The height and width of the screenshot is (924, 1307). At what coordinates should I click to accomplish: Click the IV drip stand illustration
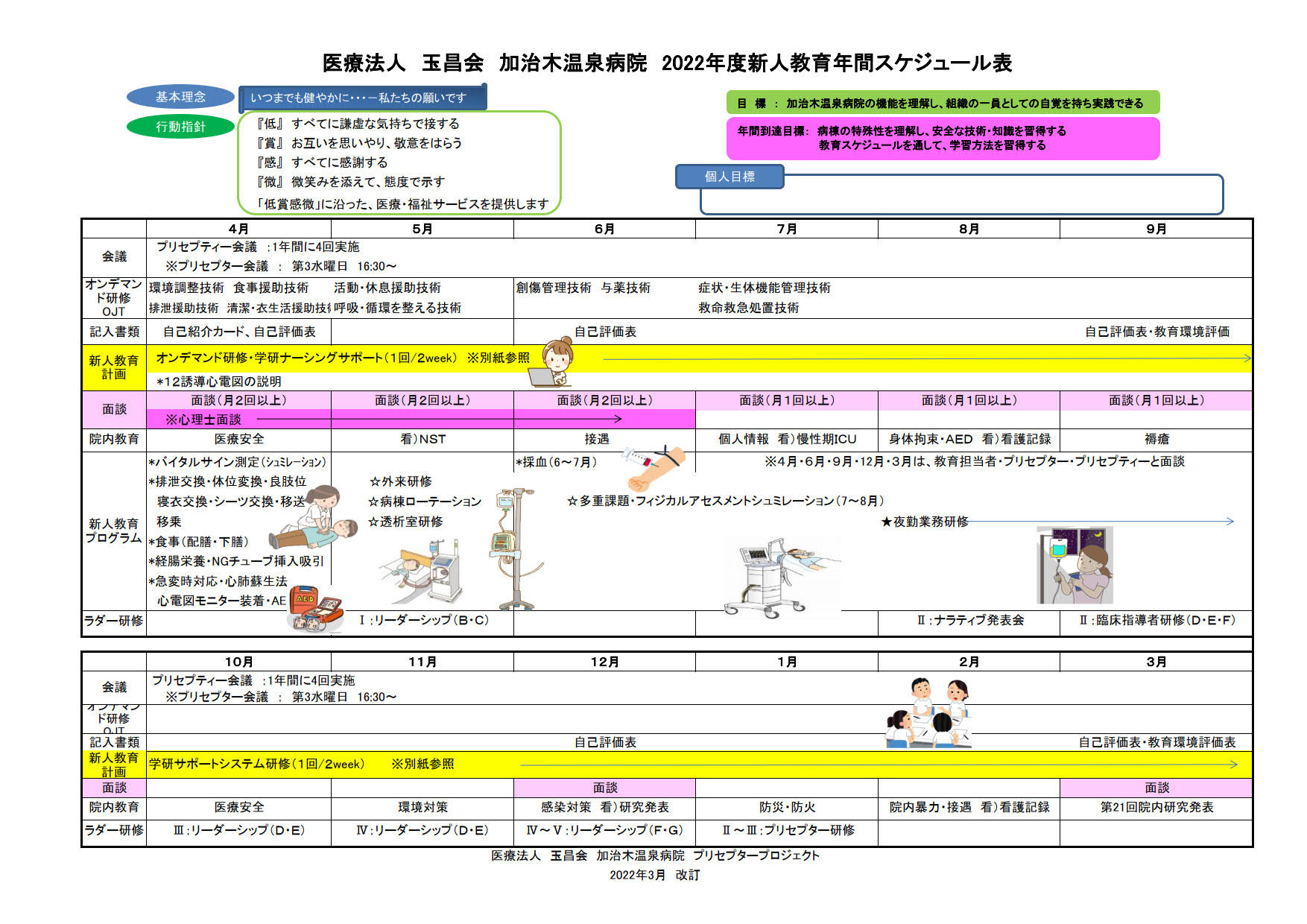(514, 550)
